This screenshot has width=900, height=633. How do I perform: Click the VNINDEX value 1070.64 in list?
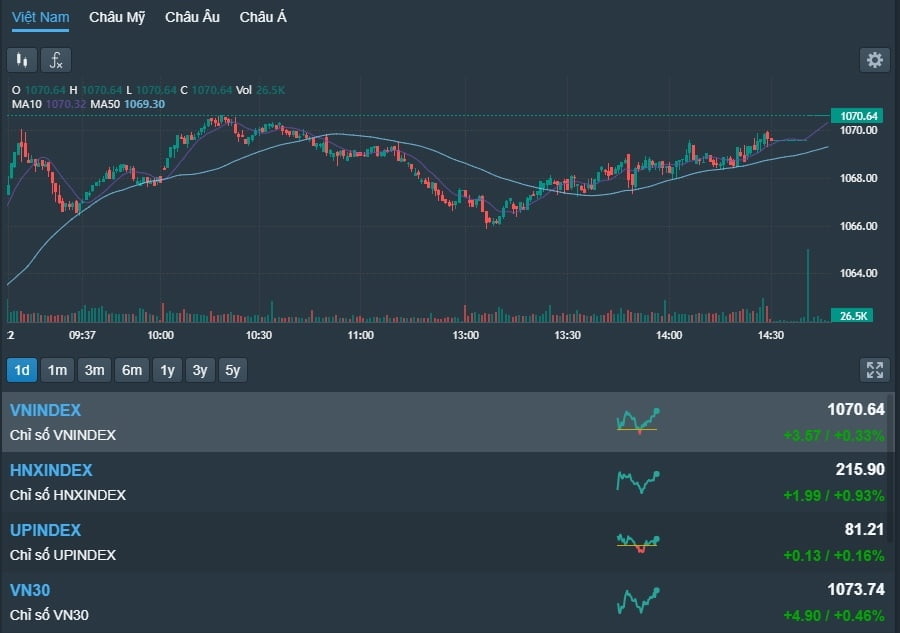click(856, 409)
